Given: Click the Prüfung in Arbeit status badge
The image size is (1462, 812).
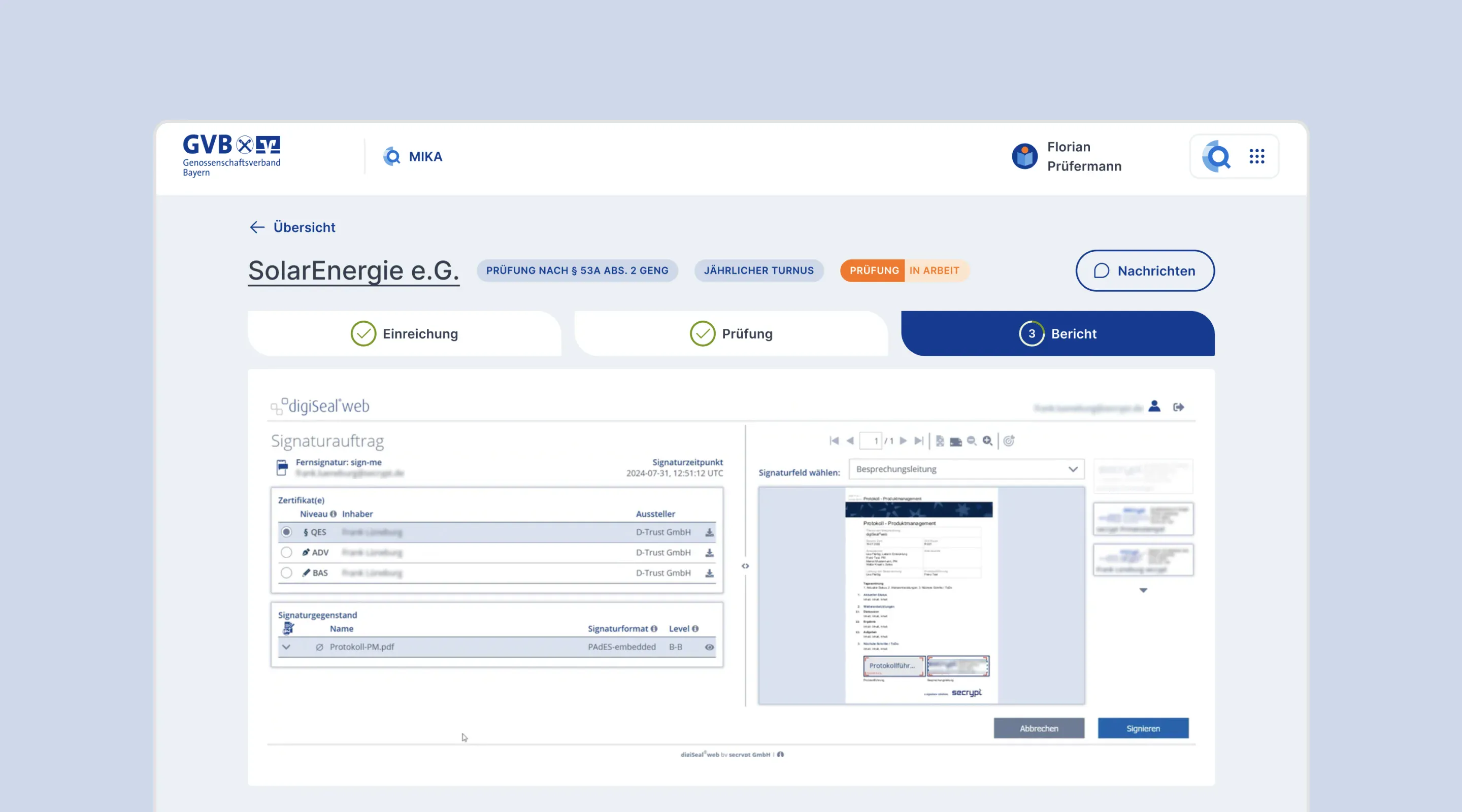Looking at the screenshot, I should (905, 270).
